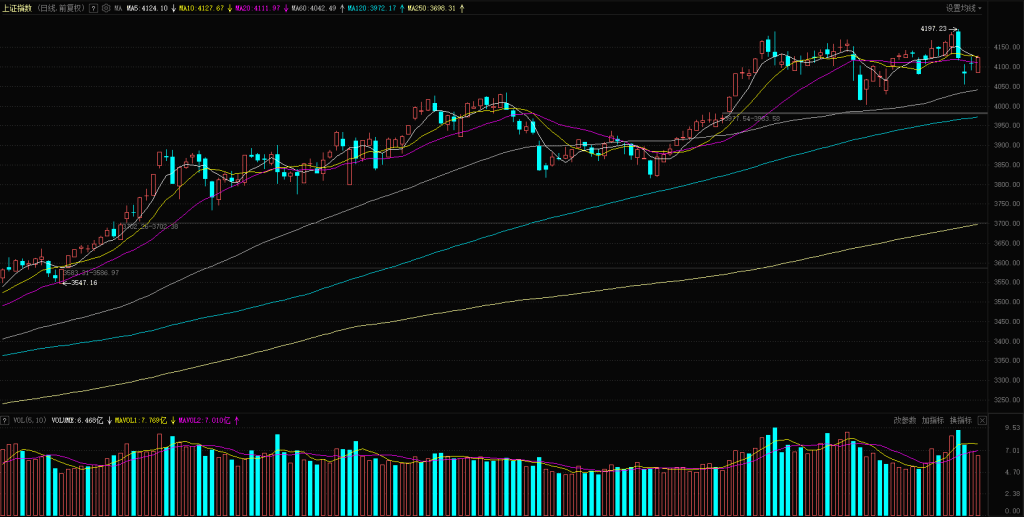1024x517 pixels.
Task: Select 换指标 to switch indicator
Action: [x=961, y=421]
